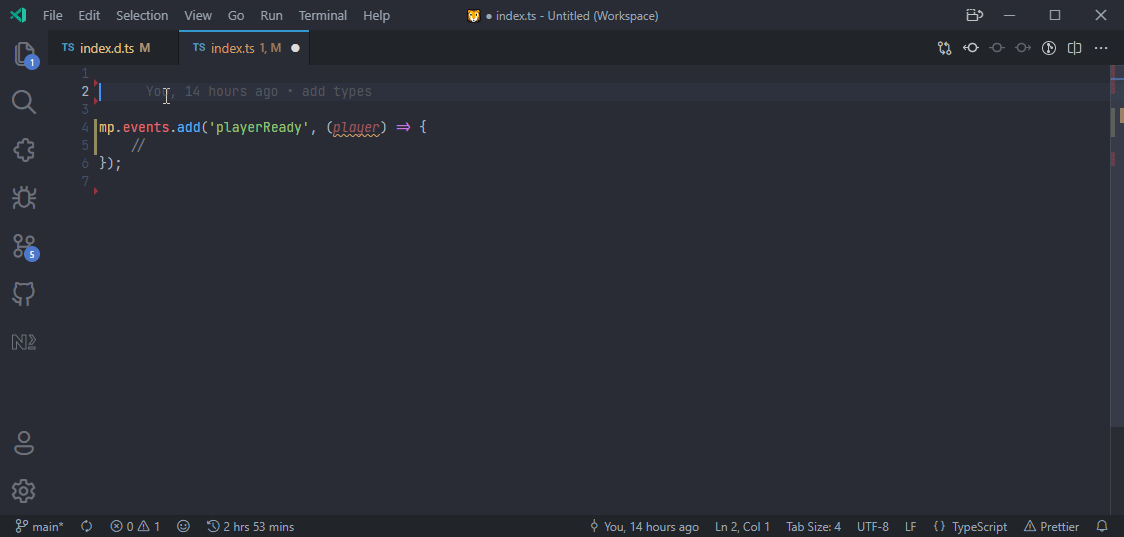Open the Terminal menu

(323, 15)
